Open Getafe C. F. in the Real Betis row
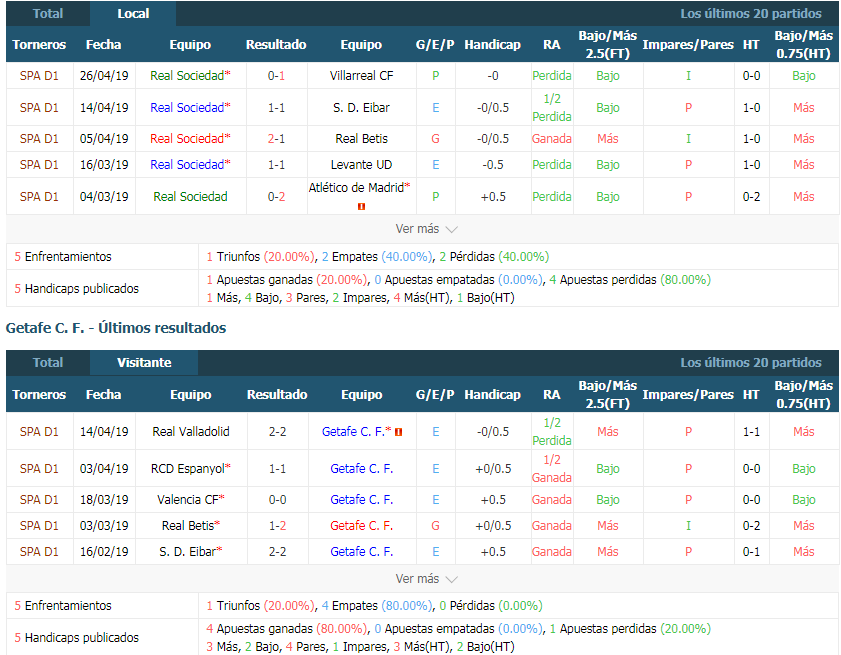 click(362, 526)
